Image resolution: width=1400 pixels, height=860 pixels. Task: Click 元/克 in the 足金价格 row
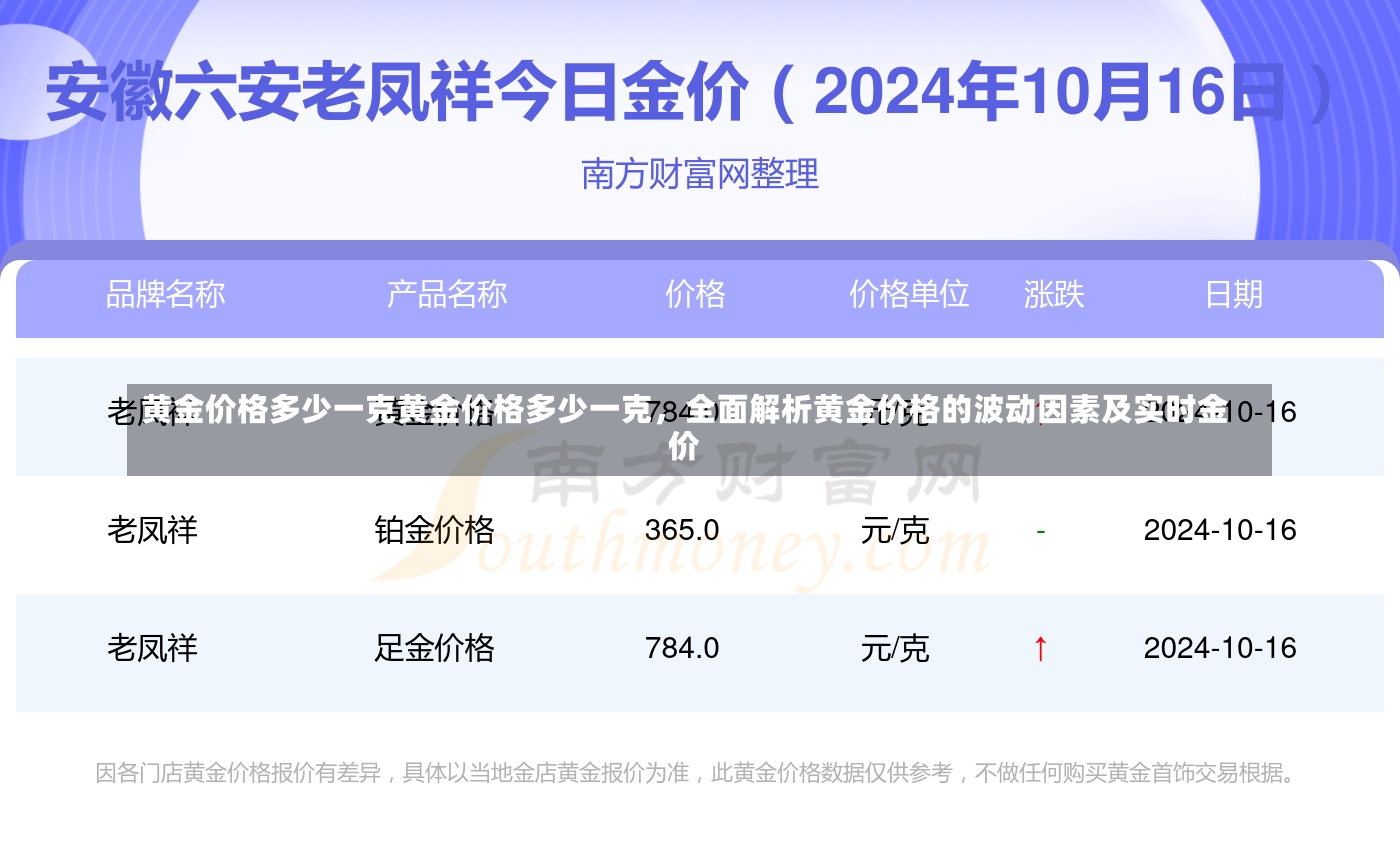[895, 649]
